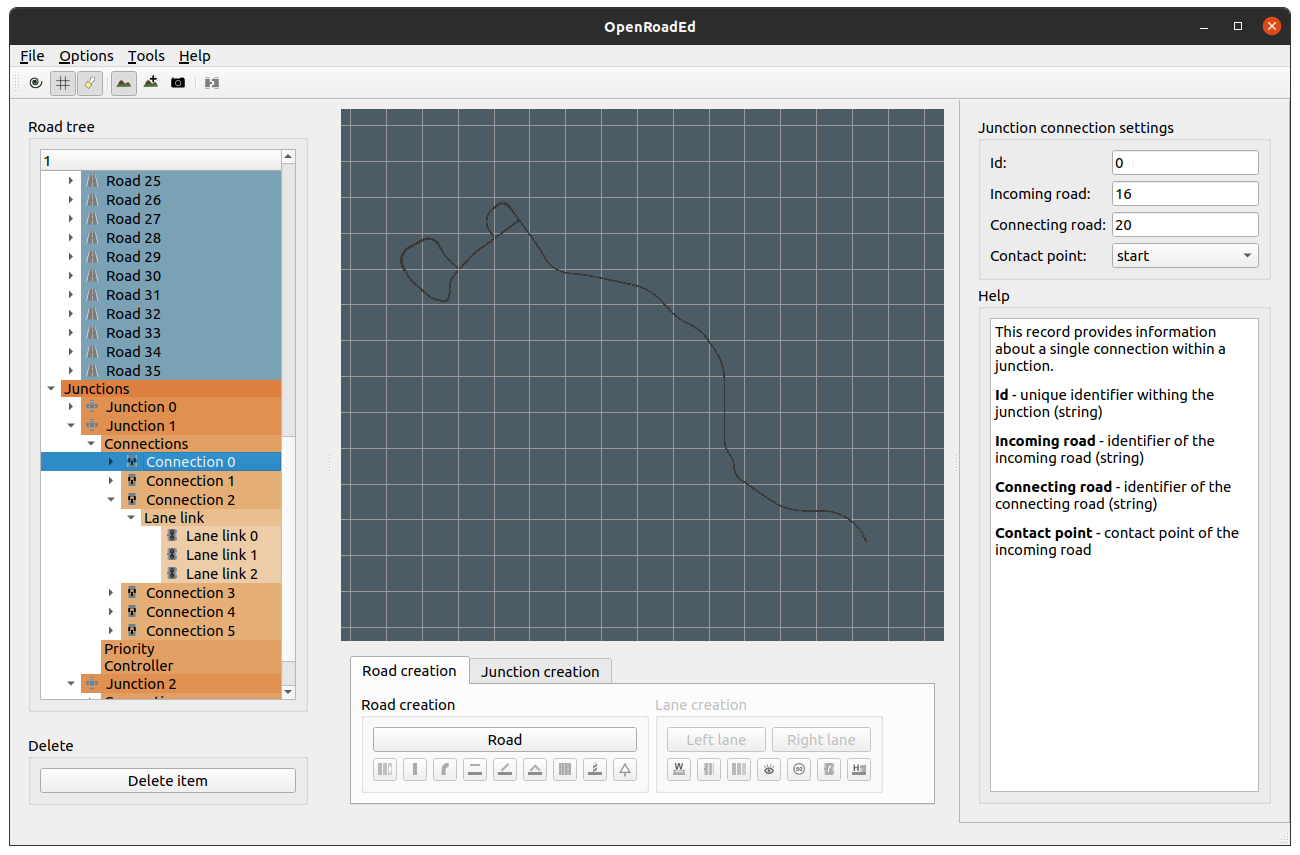Viewport: 1300px width, 855px height.
Task: Click the Road button
Action: tap(505, 740)
